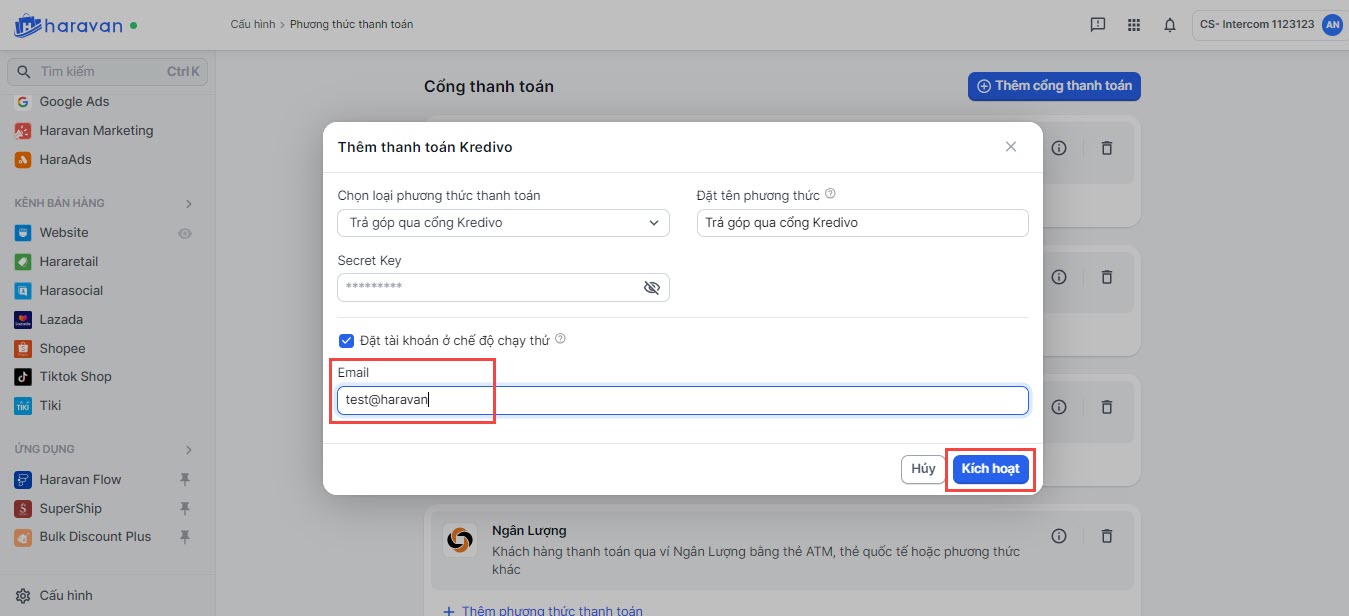Open the notifications bell
Viewport: 1349px width, 616px height.
coord(1170,25)
